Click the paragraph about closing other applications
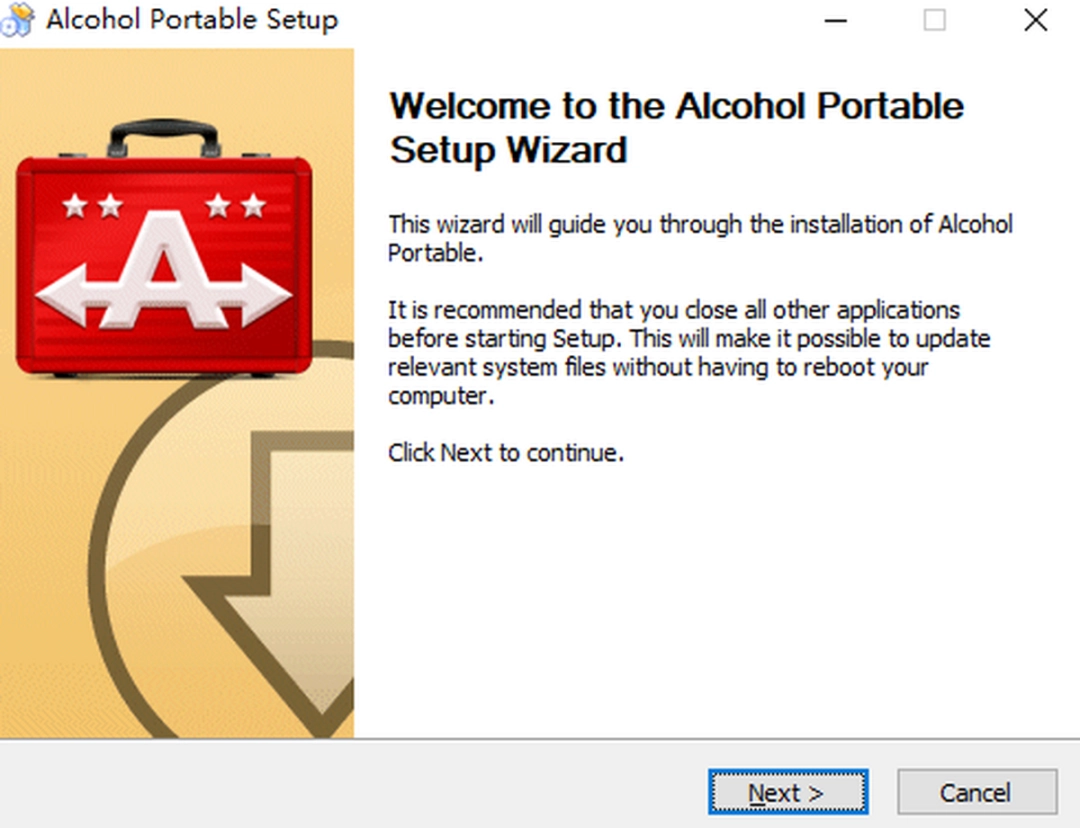 (x=690, y=352)
